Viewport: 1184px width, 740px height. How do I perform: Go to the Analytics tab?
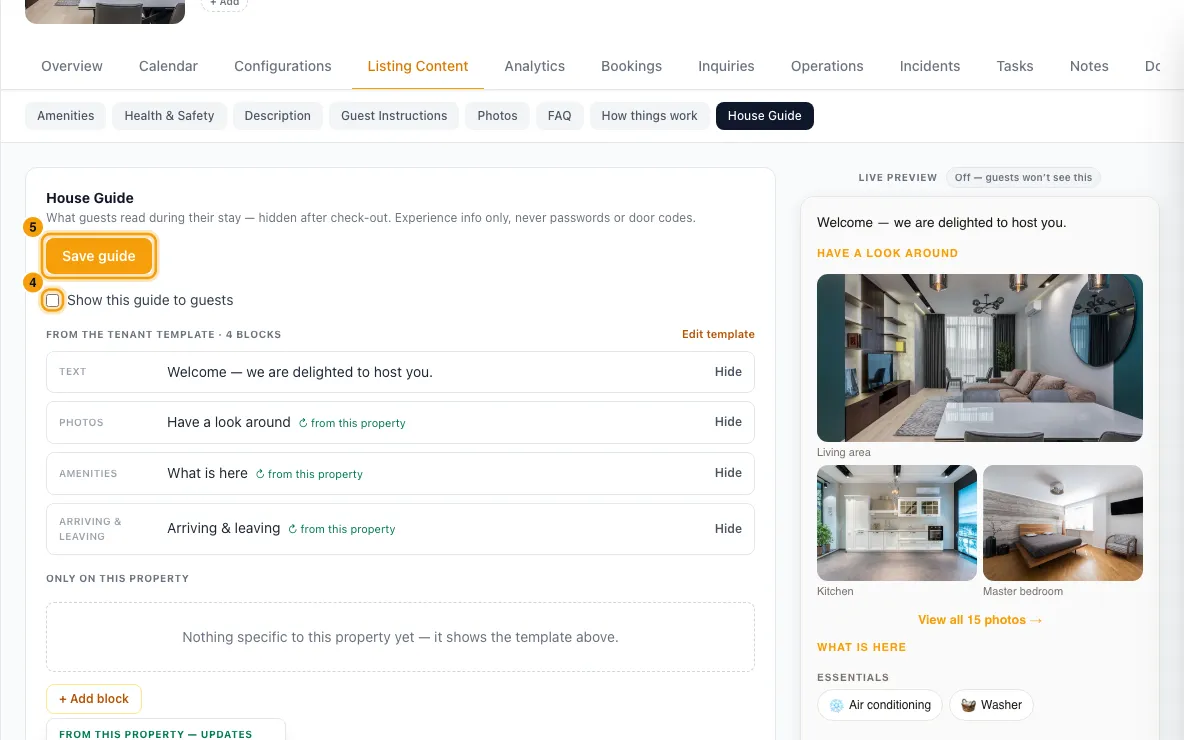point(535,66)
